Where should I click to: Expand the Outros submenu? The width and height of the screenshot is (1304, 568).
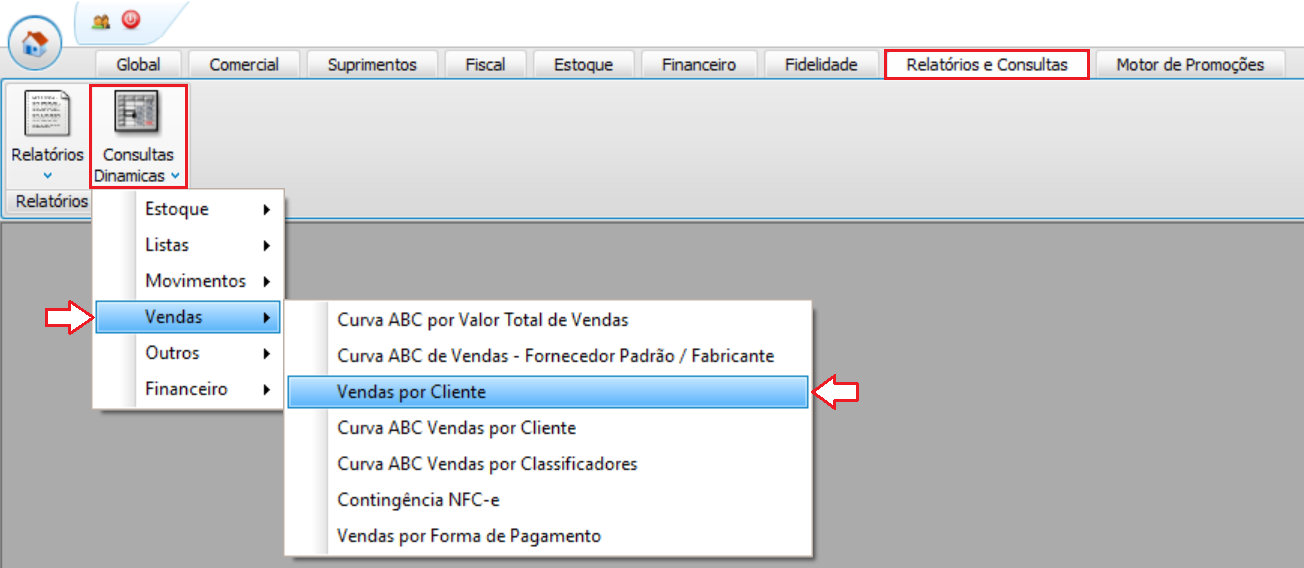187,353
